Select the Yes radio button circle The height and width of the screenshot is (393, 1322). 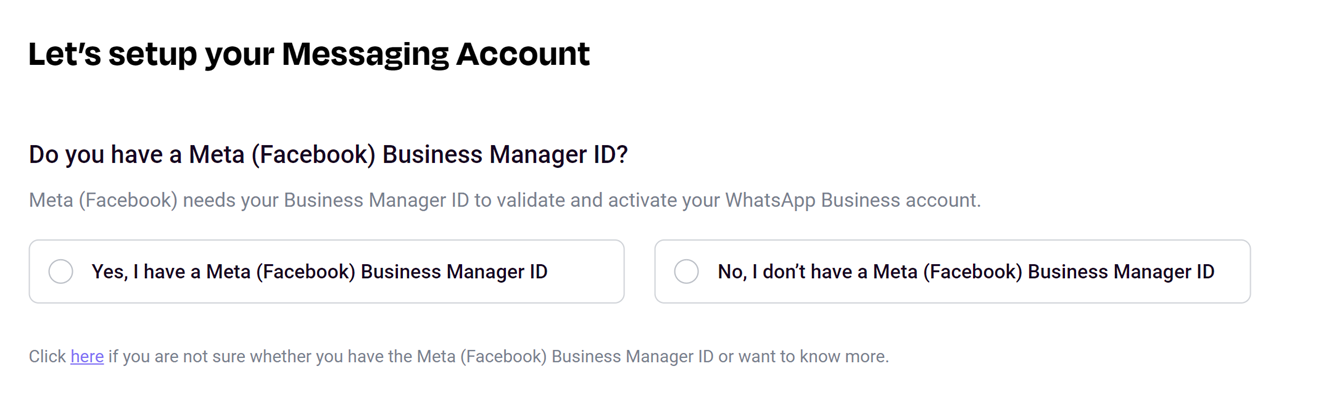point(61,272)
